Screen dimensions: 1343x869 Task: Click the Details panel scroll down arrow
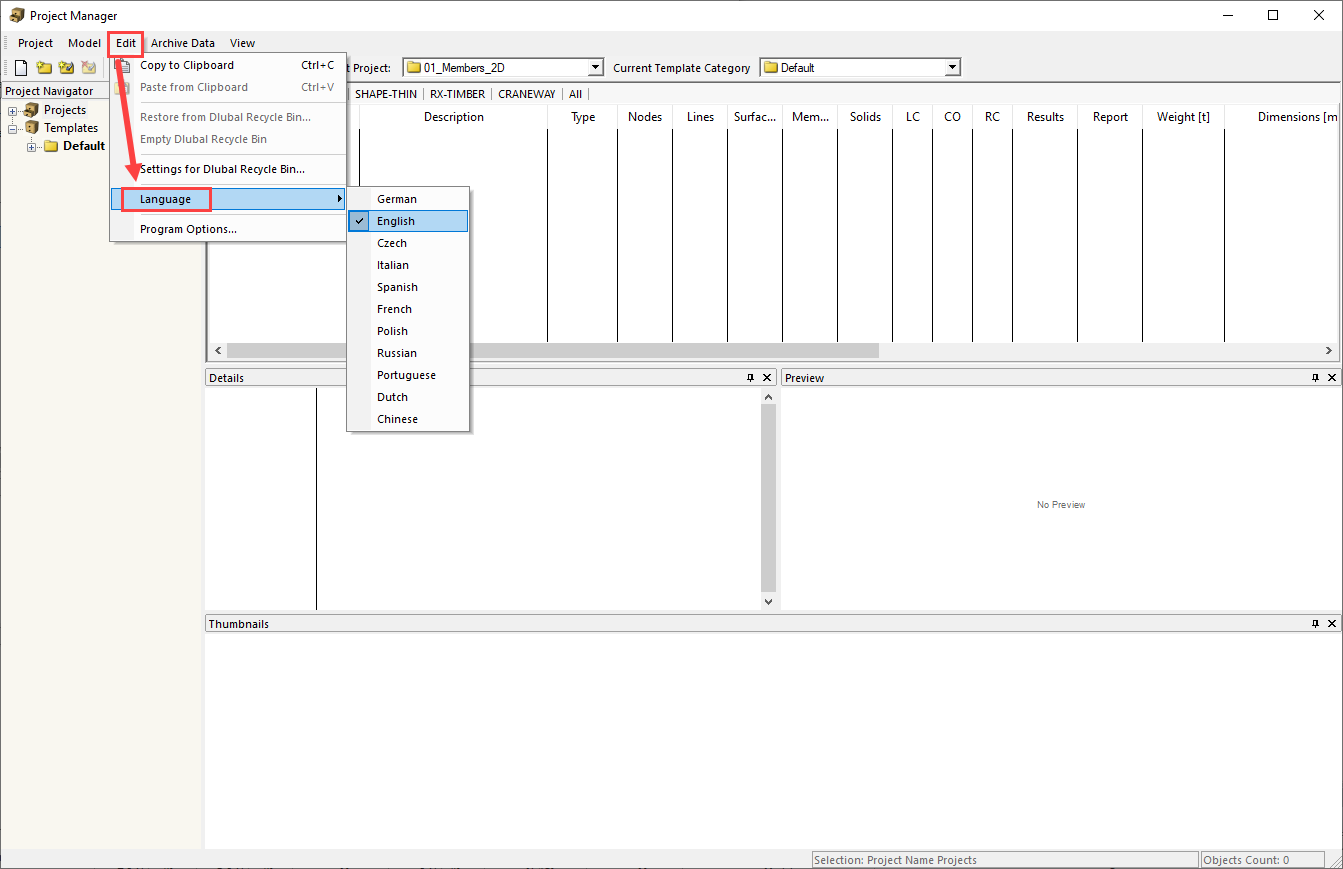tap(768, 601)
